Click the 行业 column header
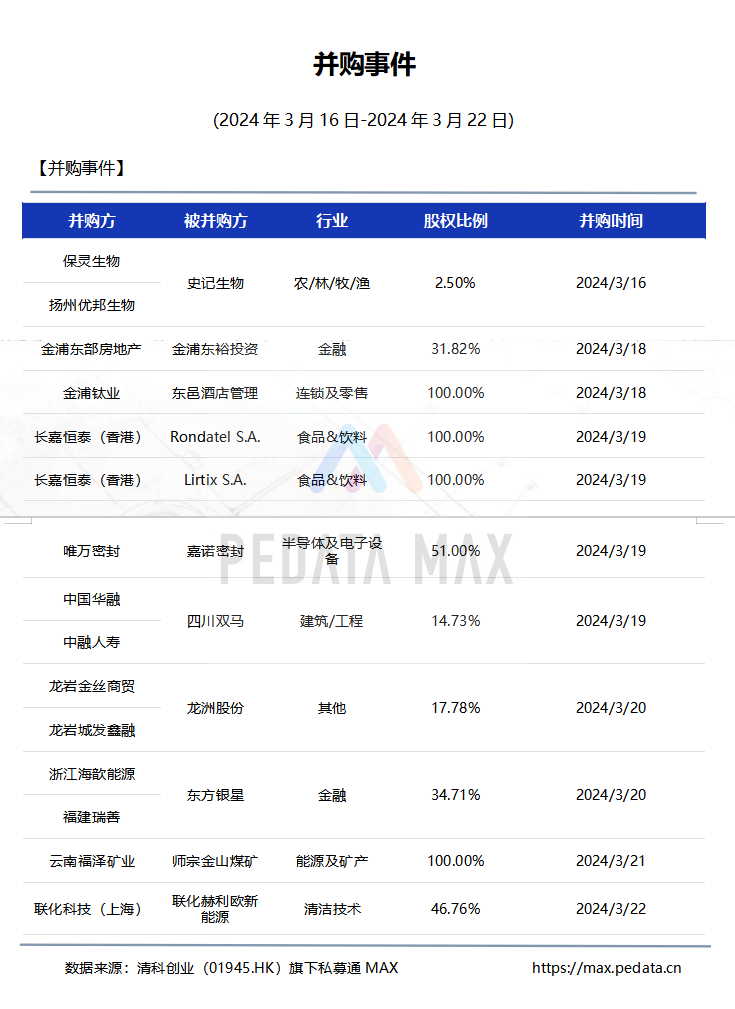Image resolution: width=735 pixels, height=1009 pixels. (x=332, y=221)
